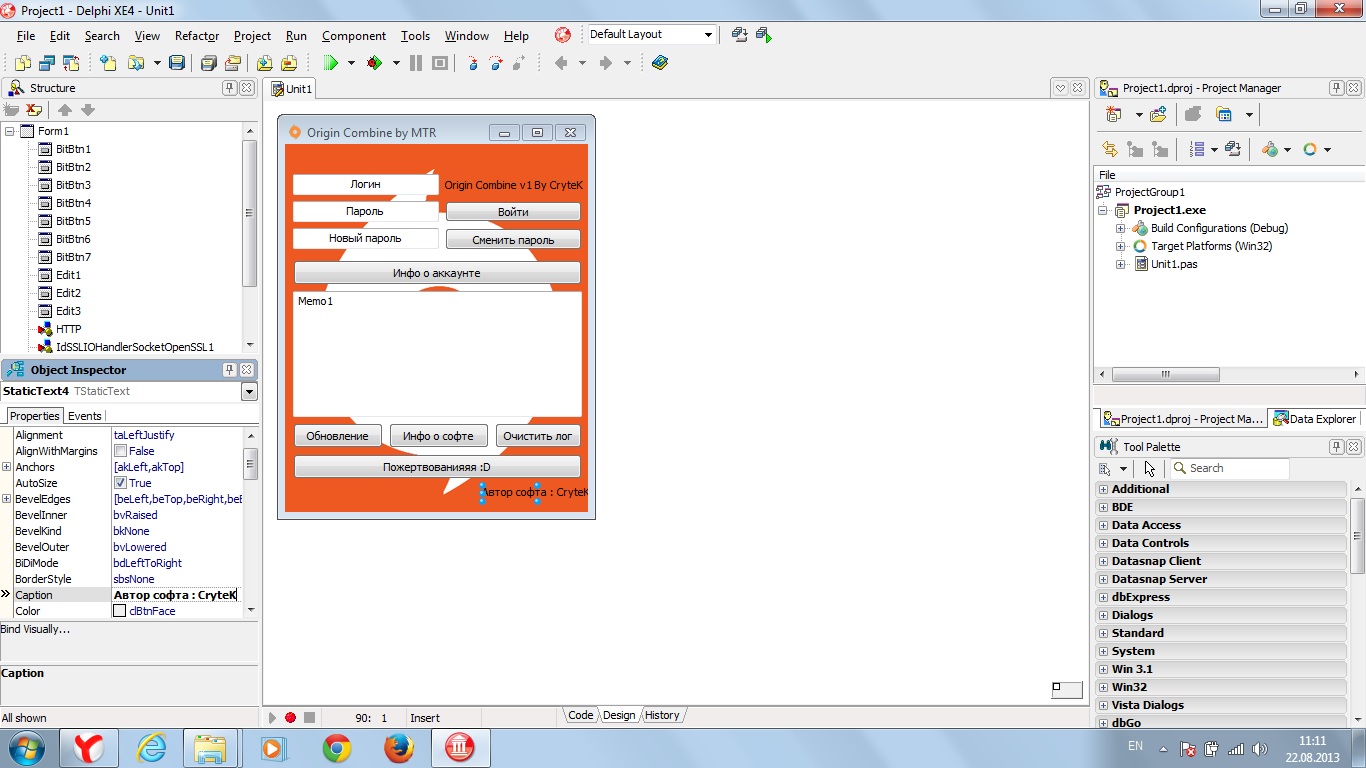Collapse the Form1 tree node
The height and width of the screenshot is (768, 1366).
point(10,131)
